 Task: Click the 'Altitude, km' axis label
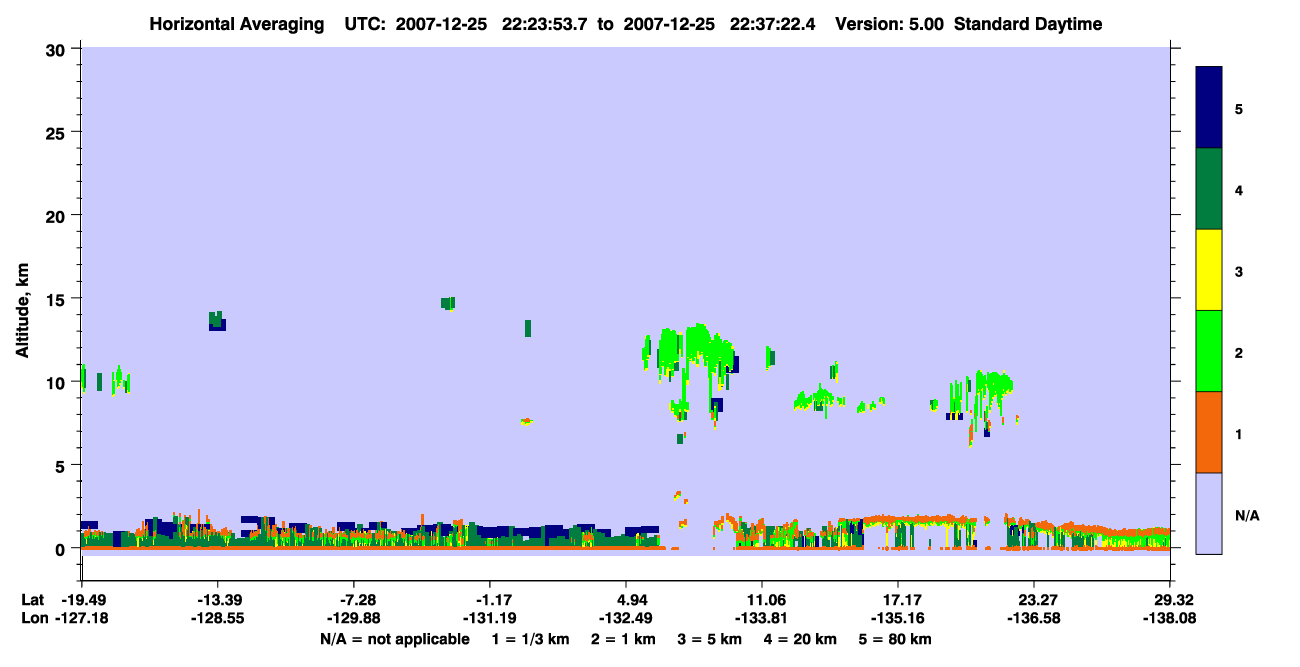click(x=22, y=312)
